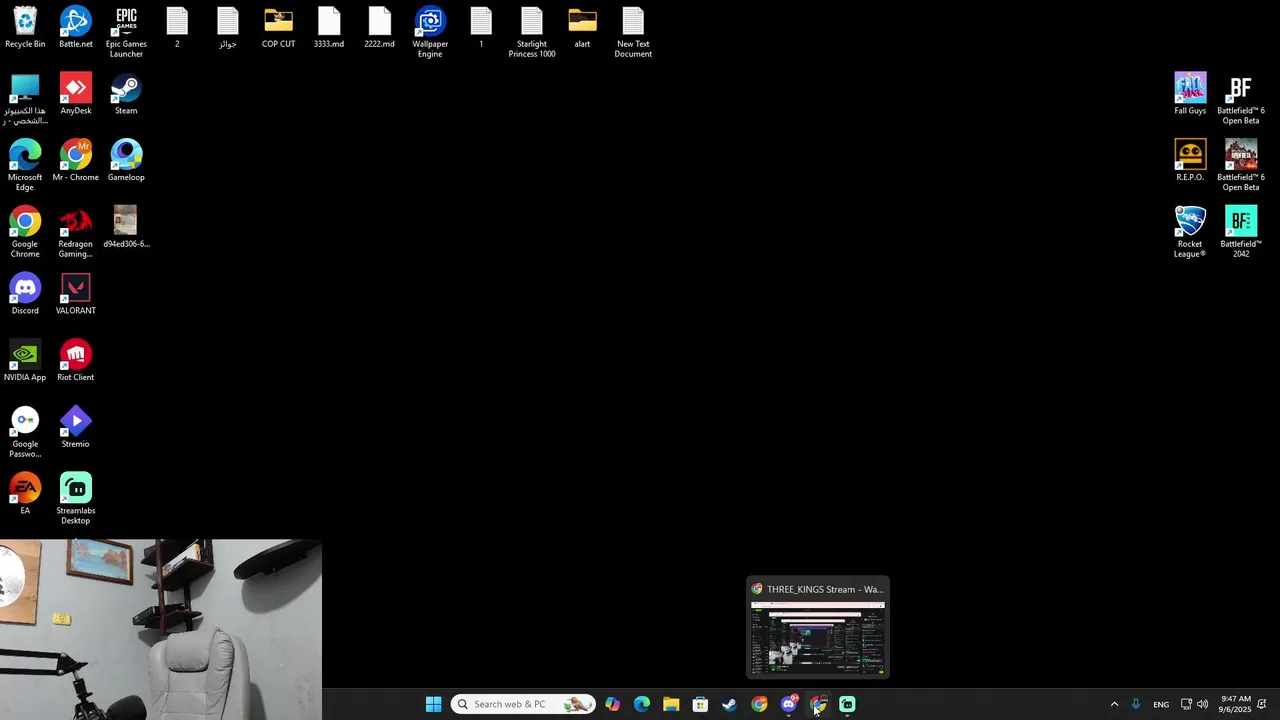Select the d94ed306-6 image file
This screenshot has width=1280, height=720.
126,227
